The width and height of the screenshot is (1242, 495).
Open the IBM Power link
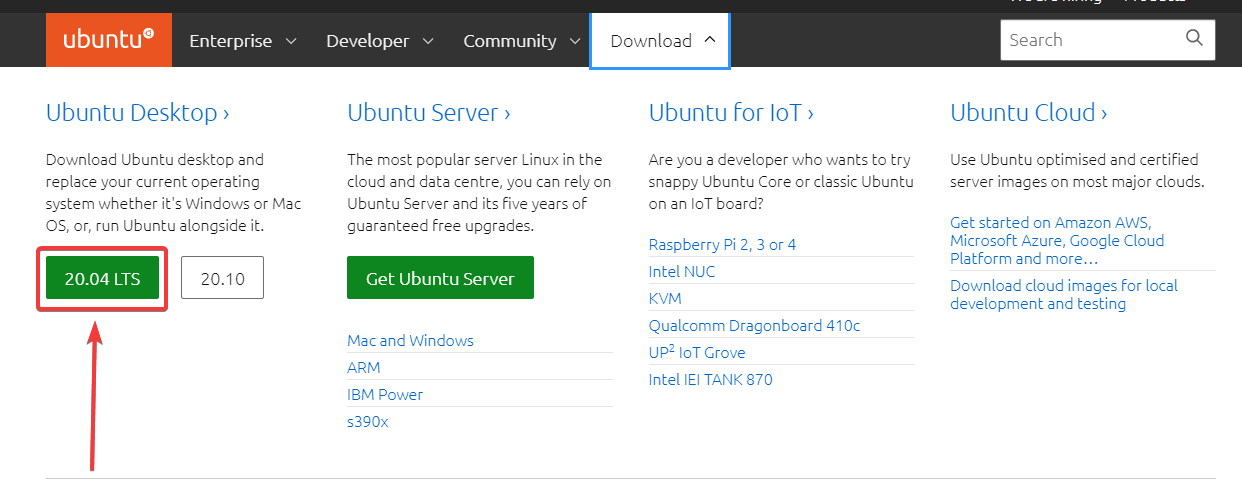(385, 394)
